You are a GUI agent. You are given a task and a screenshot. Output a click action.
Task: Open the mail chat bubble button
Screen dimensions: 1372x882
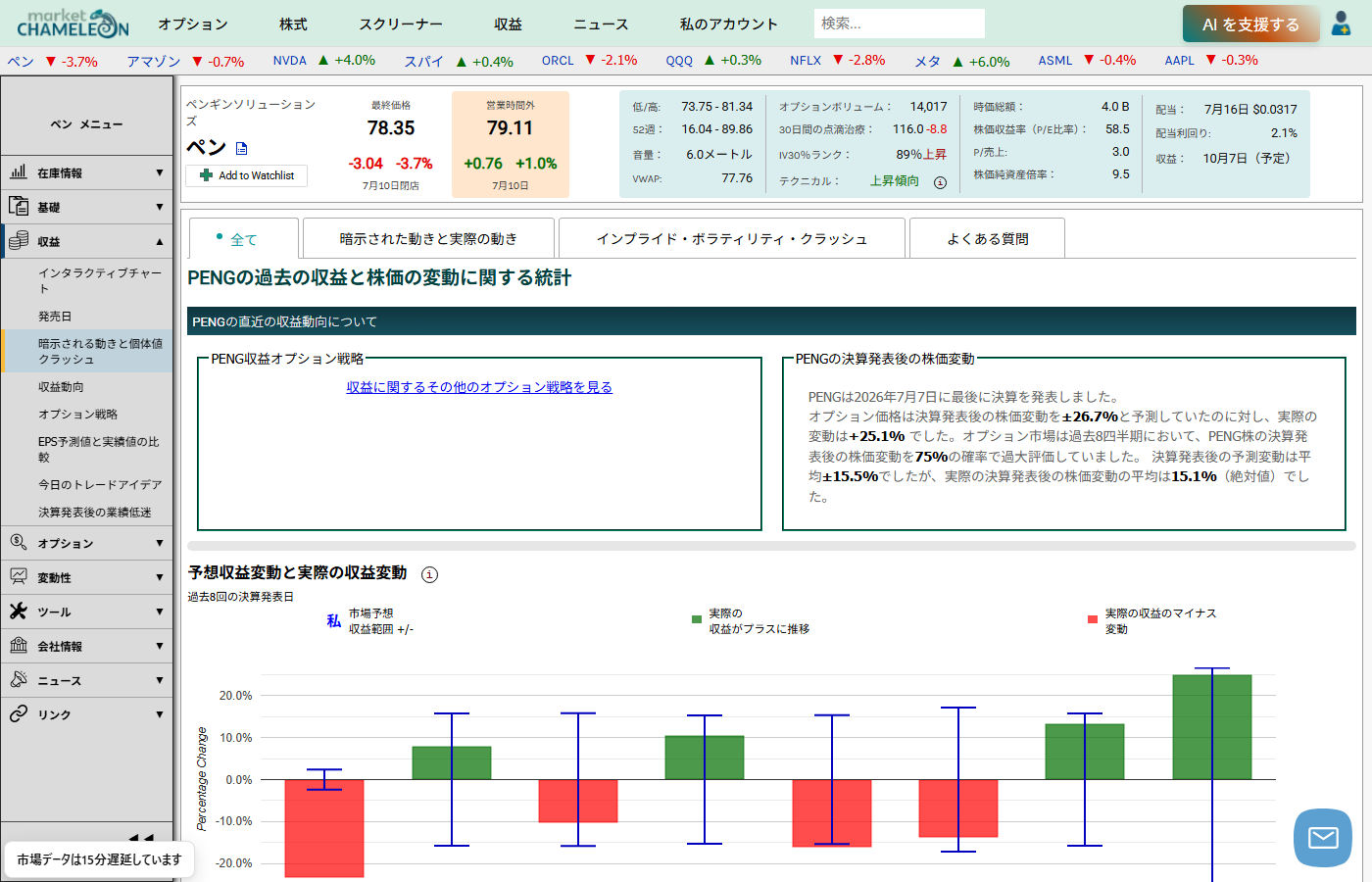click(x=1323, y=838)
